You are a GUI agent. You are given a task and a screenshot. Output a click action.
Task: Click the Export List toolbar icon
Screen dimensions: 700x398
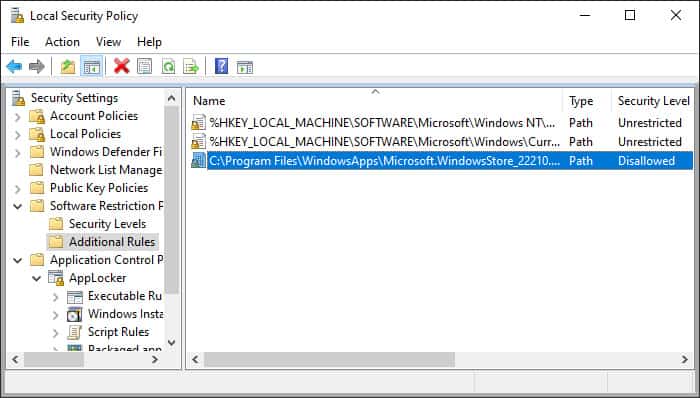point(191,67)
